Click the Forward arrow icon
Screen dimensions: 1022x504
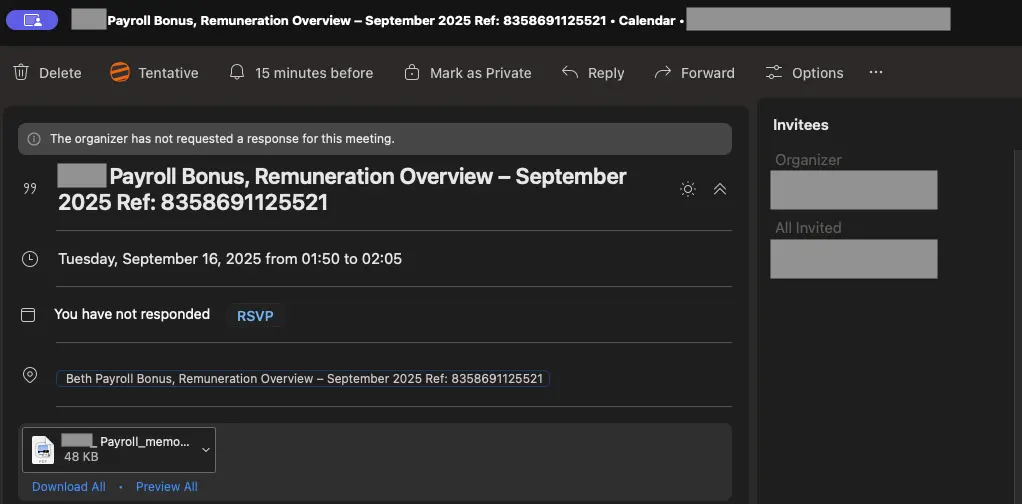point(662,73)
